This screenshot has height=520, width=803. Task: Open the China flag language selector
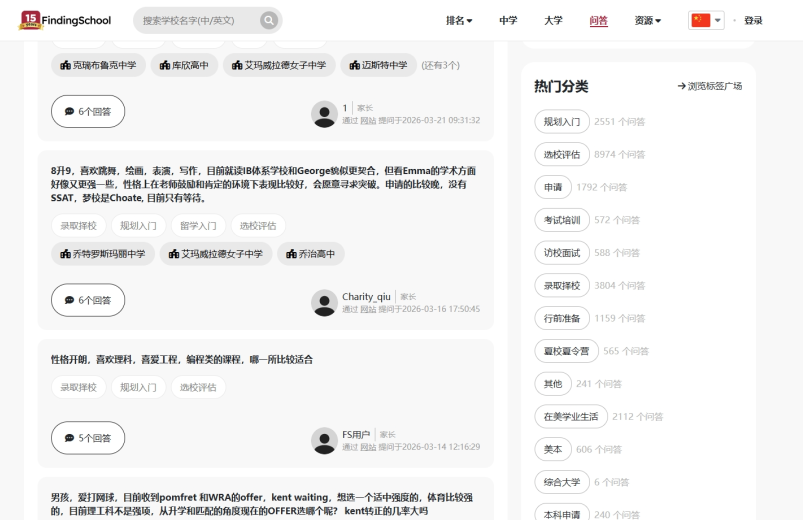tap(706, 20)
